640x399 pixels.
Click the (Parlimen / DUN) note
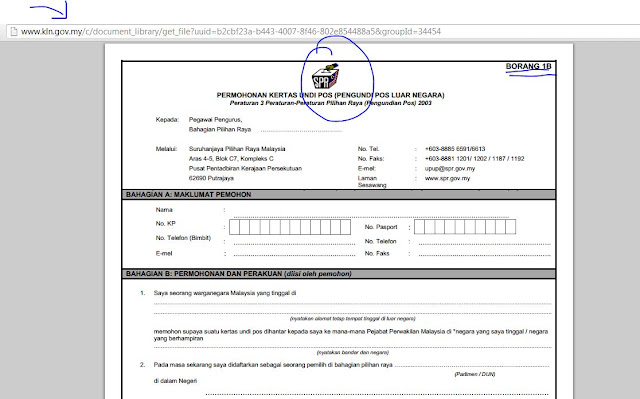475,374
